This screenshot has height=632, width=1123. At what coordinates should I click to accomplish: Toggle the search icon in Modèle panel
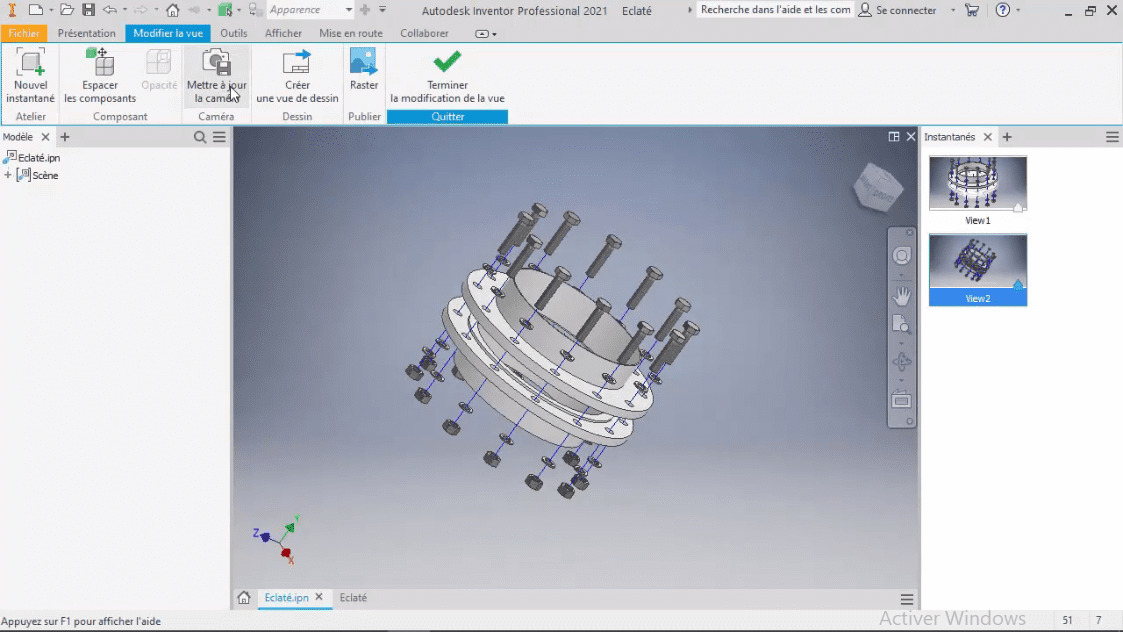(200, 137)
